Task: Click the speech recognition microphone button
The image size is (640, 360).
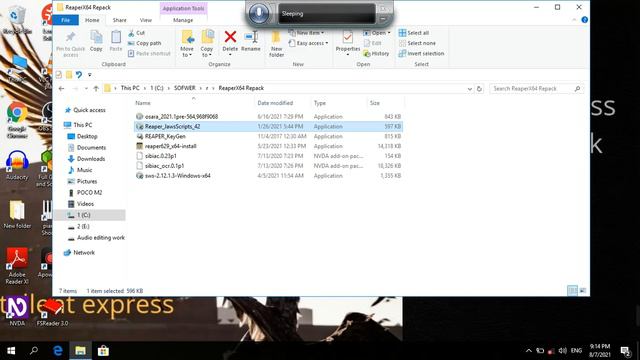Action: [x=259, y=13]
